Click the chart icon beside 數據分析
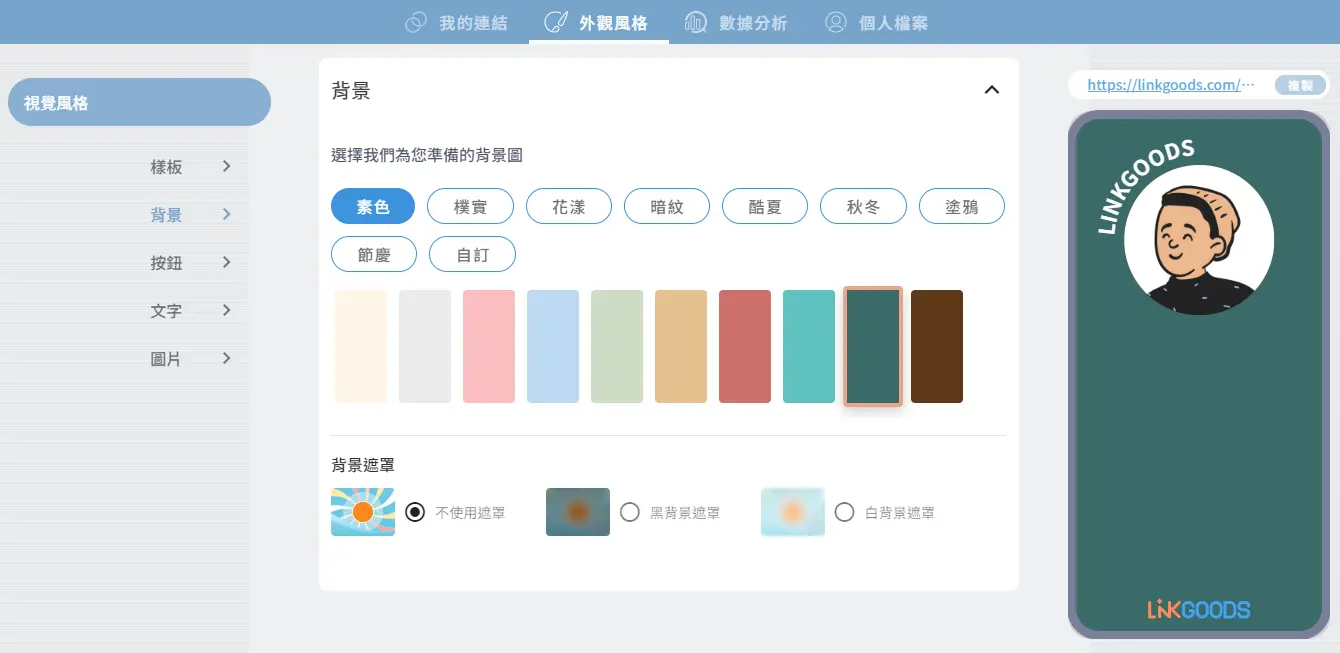The height and width of the screenshot is (653, 1340). pyautogui.click(x=696, y=22)
